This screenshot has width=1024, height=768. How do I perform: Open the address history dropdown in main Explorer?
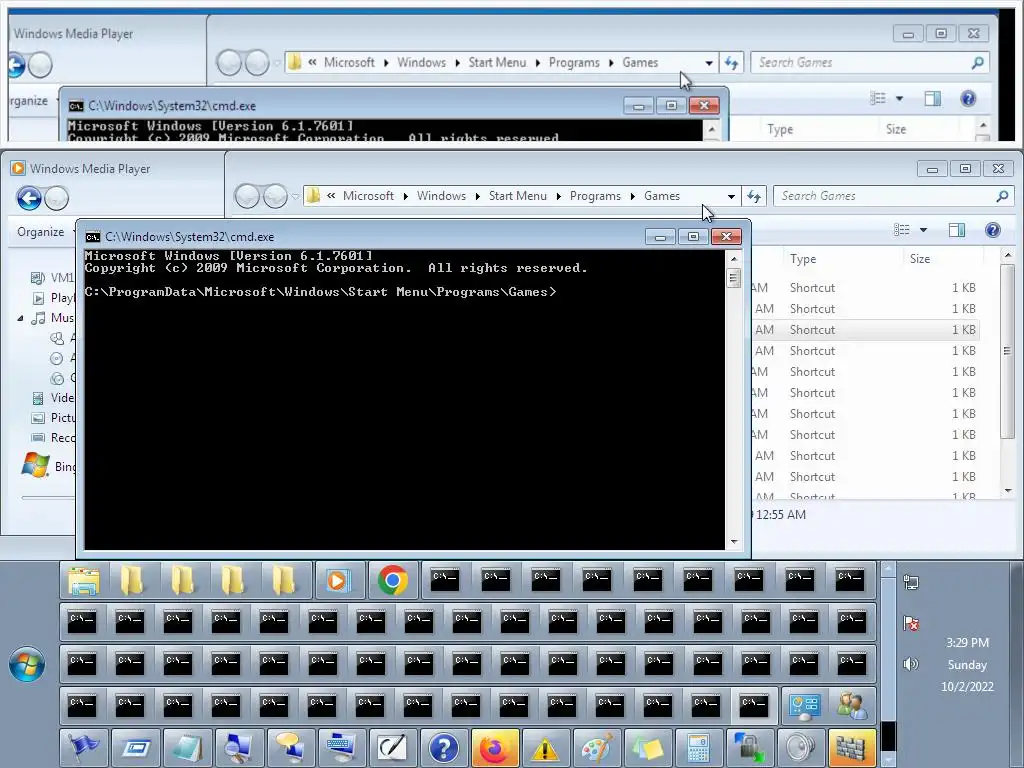pos(731,196)
